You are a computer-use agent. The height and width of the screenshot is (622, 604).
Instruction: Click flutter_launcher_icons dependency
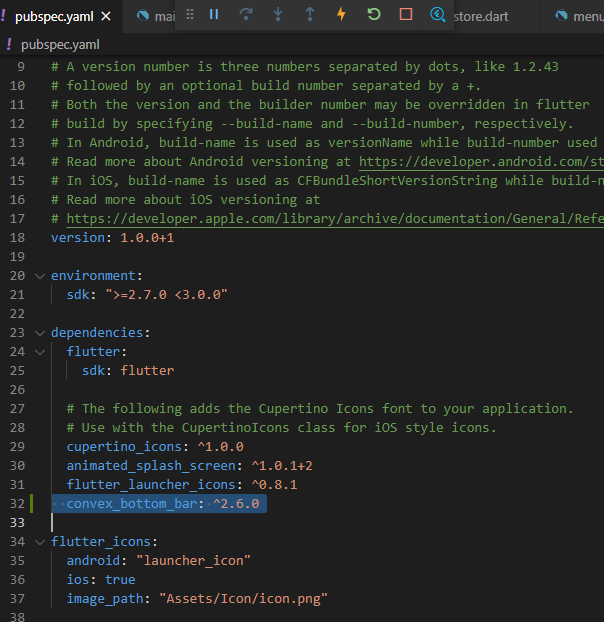151,485
